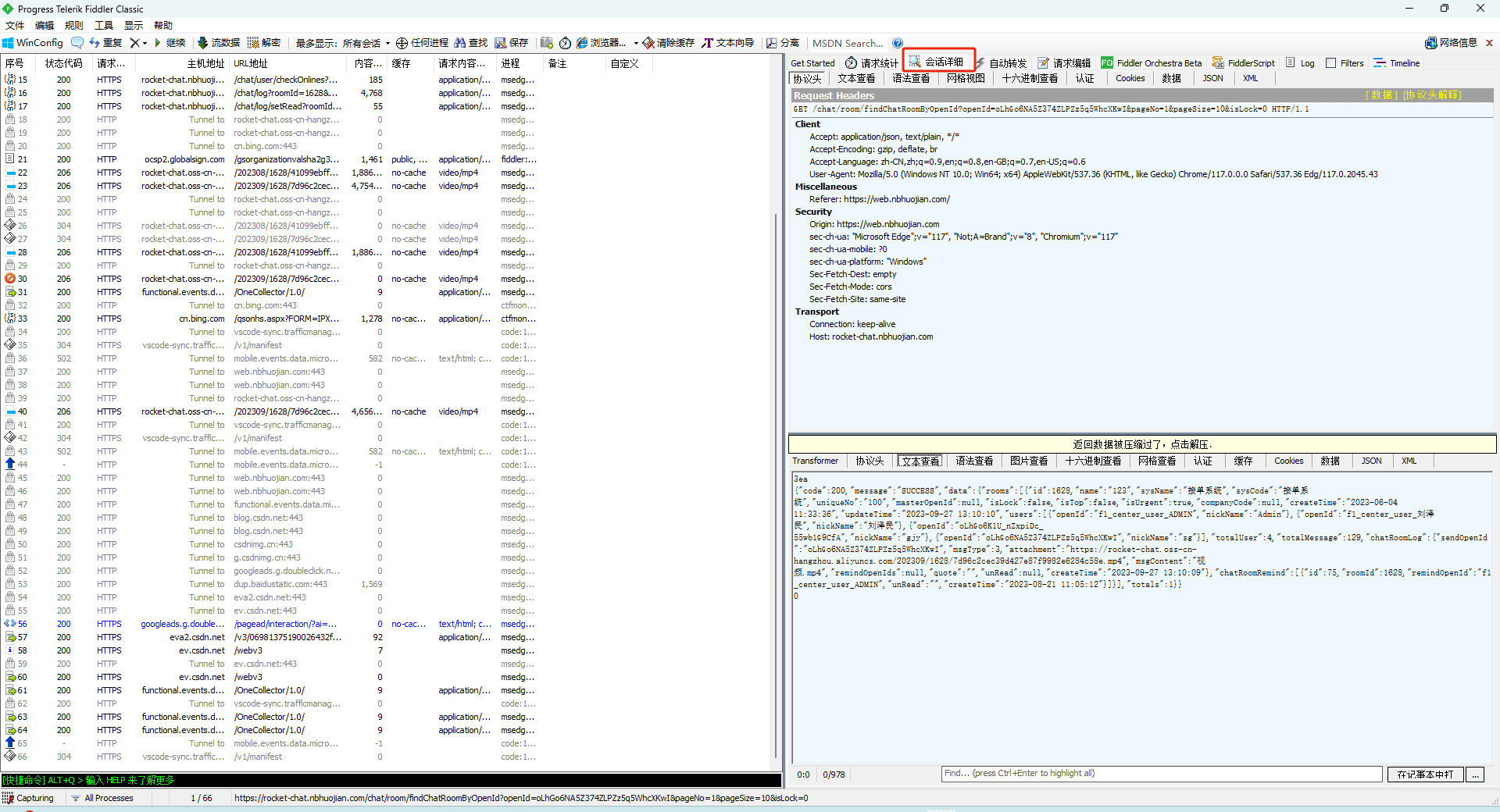Open the 编辑 menu

point(45,26)
